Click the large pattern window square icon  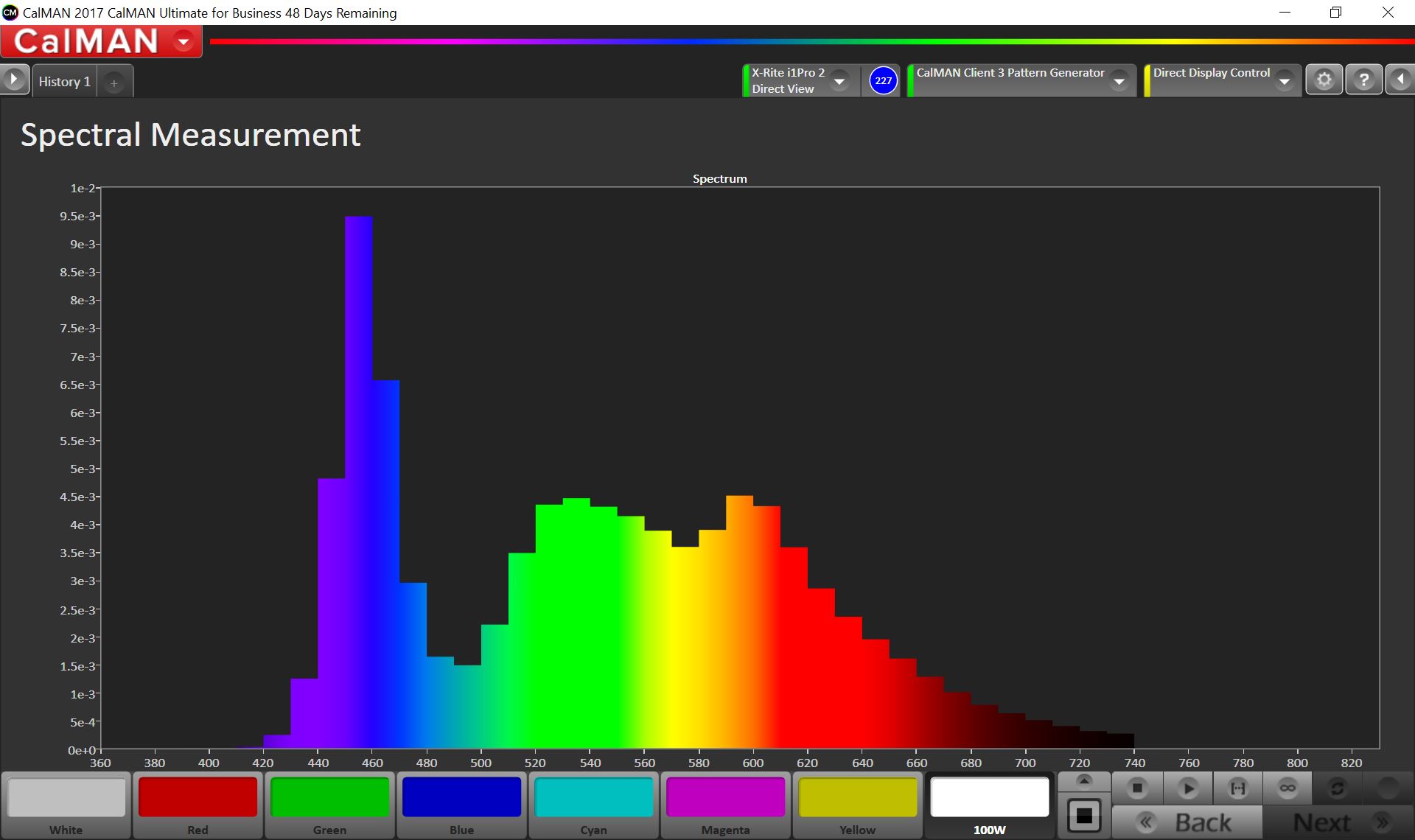point(1083,816)
